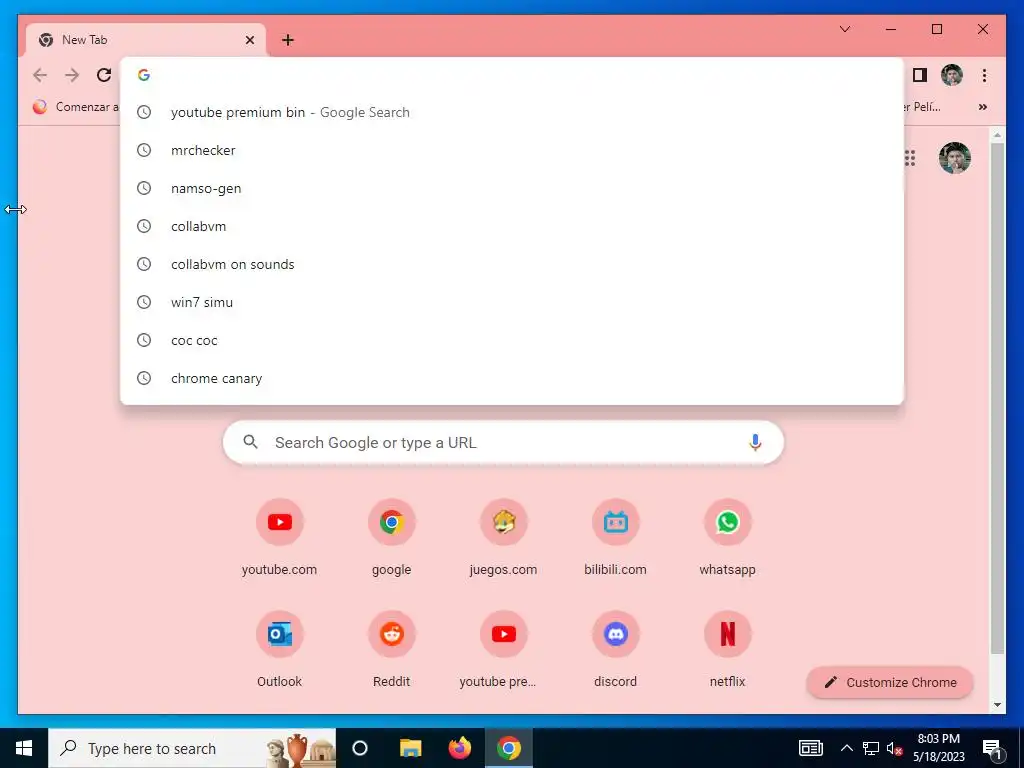Open Windows Start menu

(24, 748)
